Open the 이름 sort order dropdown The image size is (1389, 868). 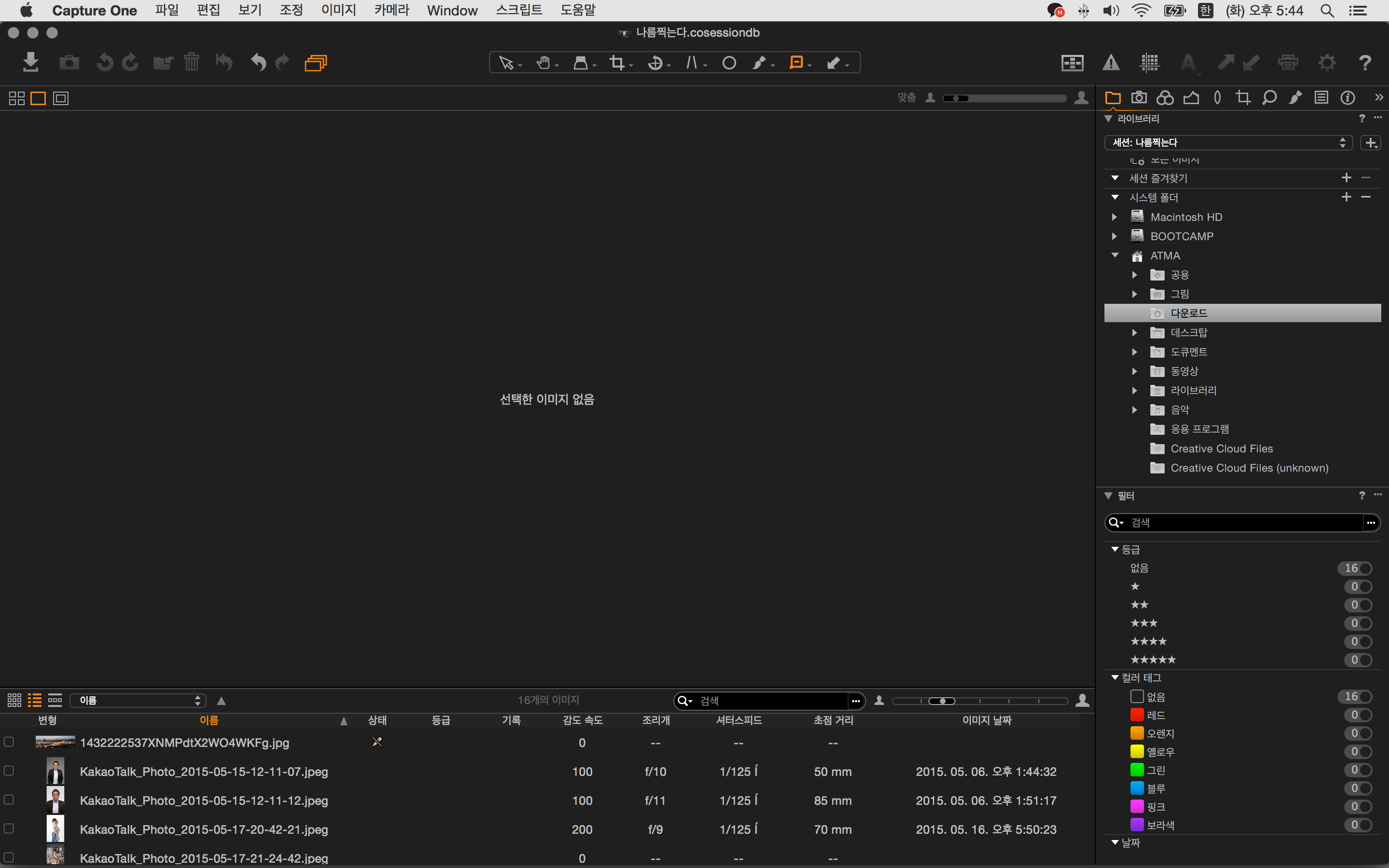pos(138,700)
